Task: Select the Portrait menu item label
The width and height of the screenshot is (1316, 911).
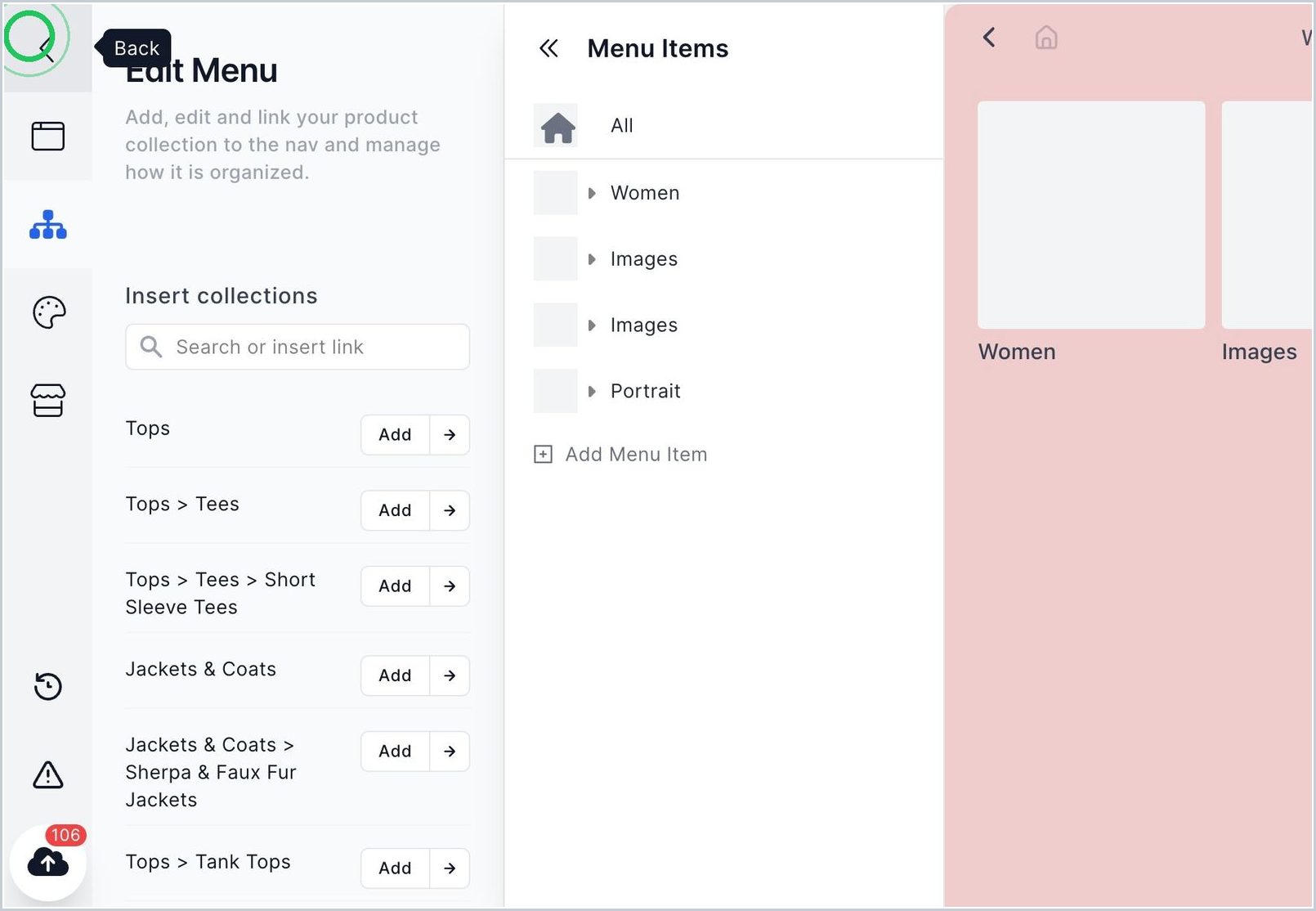Action: click(x=646, y=392)
